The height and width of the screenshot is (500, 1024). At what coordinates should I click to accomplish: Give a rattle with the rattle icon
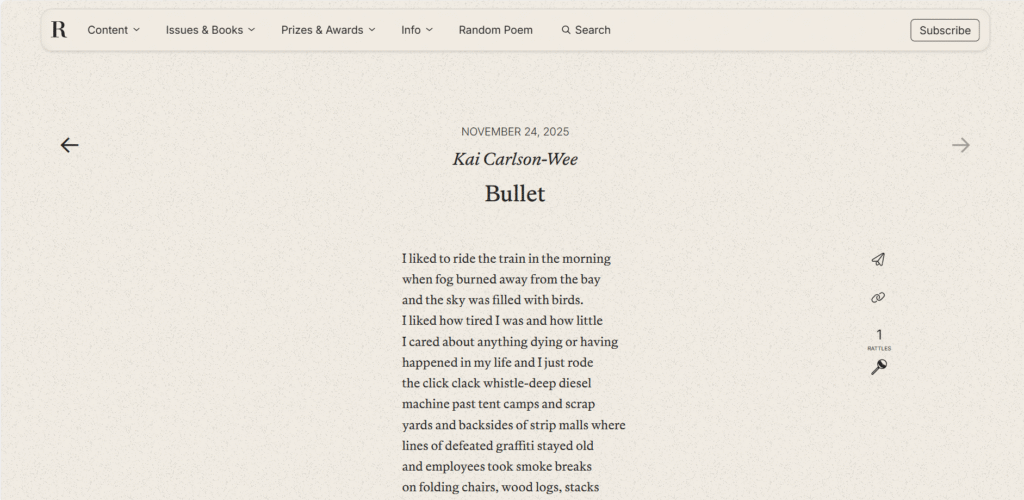pos(878,367)
